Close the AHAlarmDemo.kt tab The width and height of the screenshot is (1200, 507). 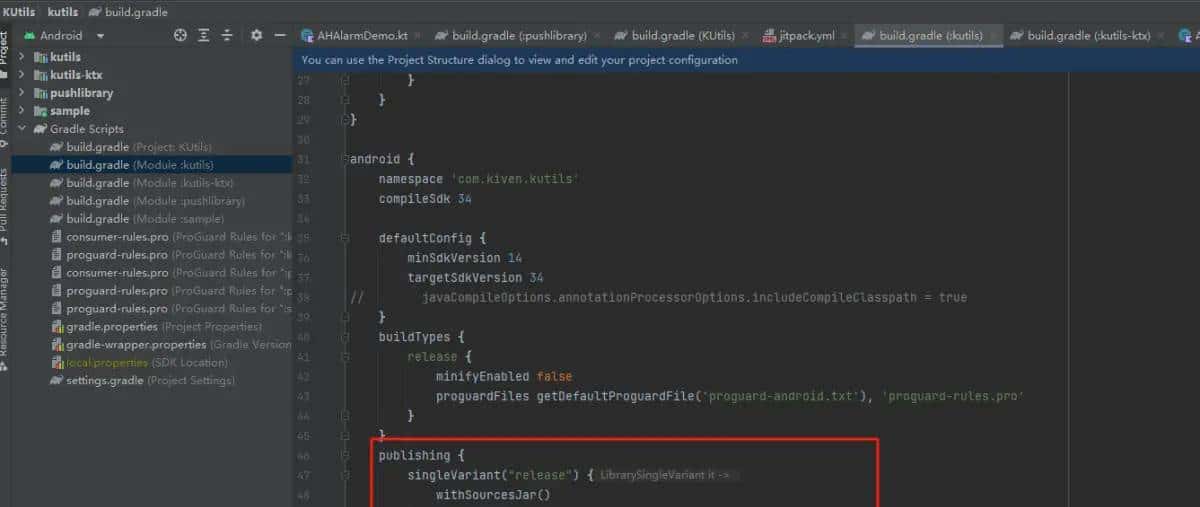click(418, 36)
